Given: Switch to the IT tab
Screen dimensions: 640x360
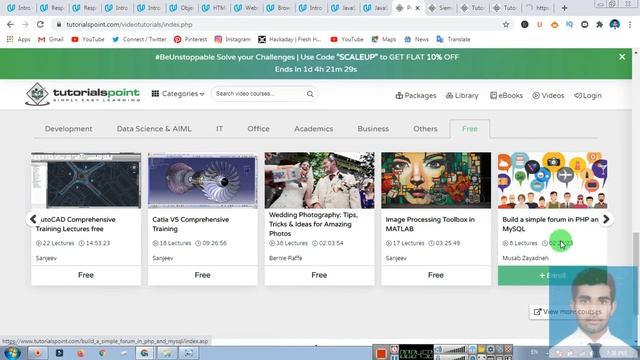Looking at the screenshot, I should pos(220,129).
